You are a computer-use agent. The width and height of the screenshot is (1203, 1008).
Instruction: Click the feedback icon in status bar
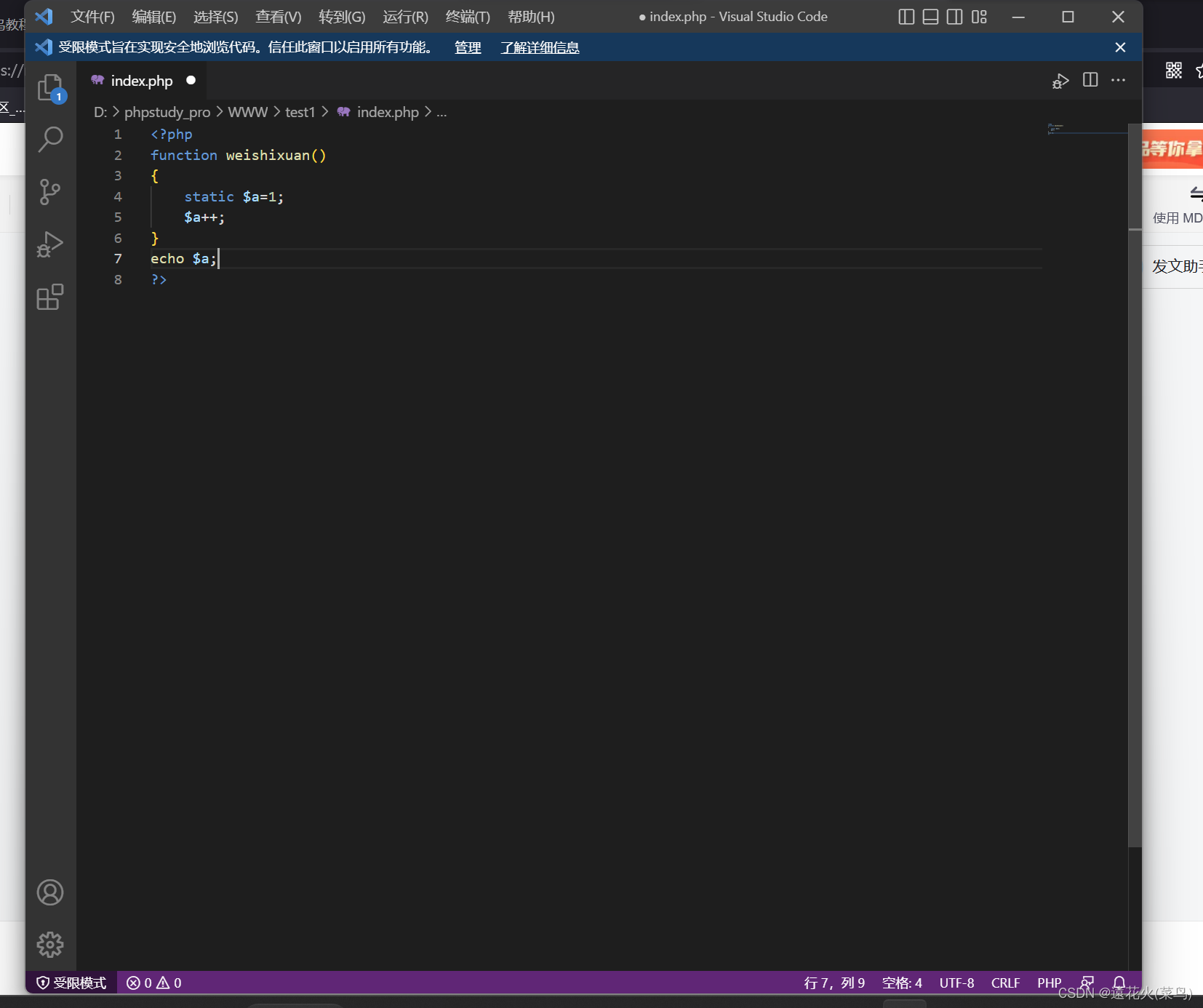pos(1087,983)
